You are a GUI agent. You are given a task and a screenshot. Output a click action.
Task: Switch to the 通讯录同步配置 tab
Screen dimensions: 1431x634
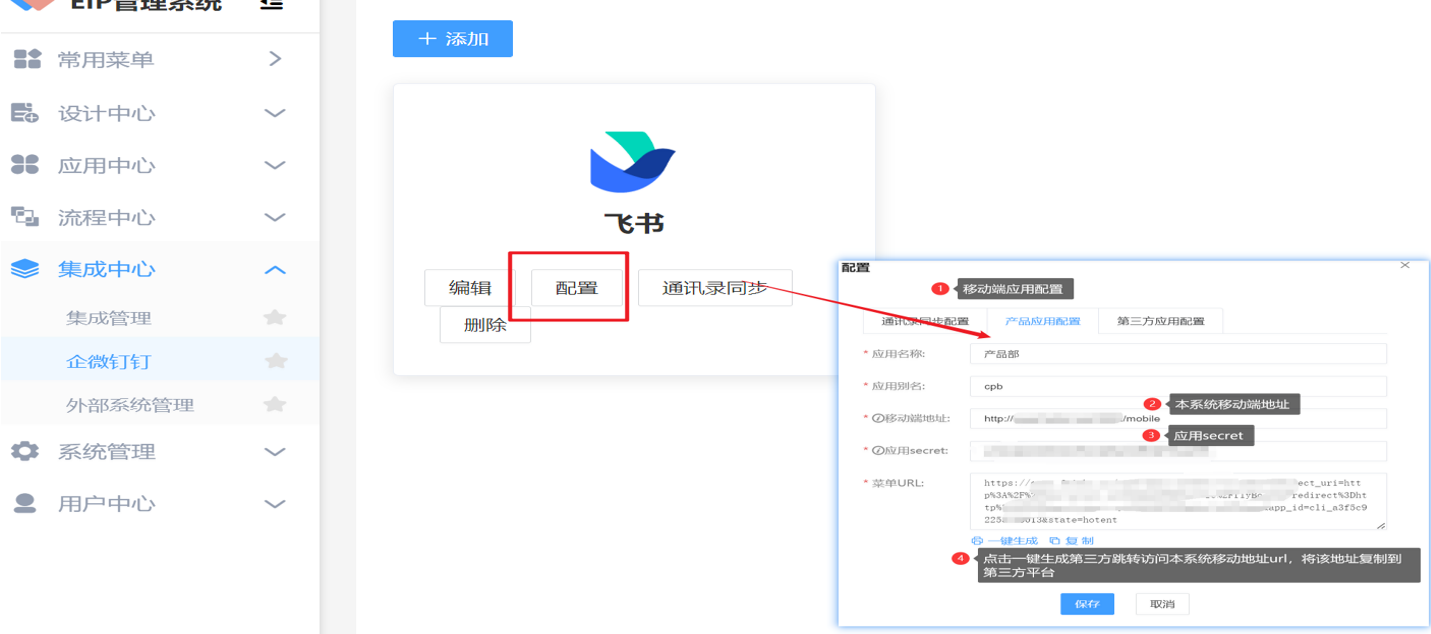point(925,321)
